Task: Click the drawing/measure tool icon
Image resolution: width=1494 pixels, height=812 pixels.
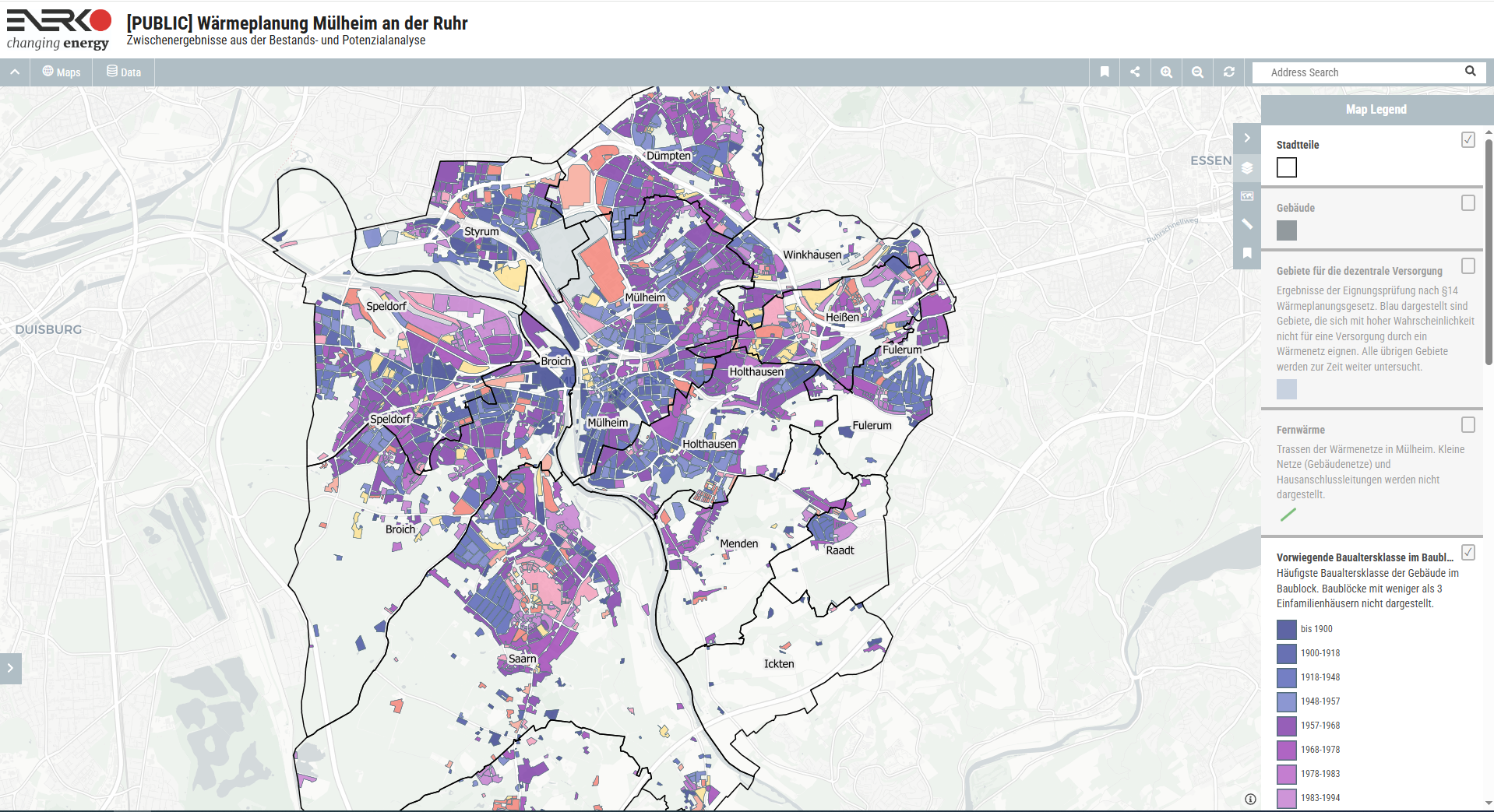Action: 1247,224
